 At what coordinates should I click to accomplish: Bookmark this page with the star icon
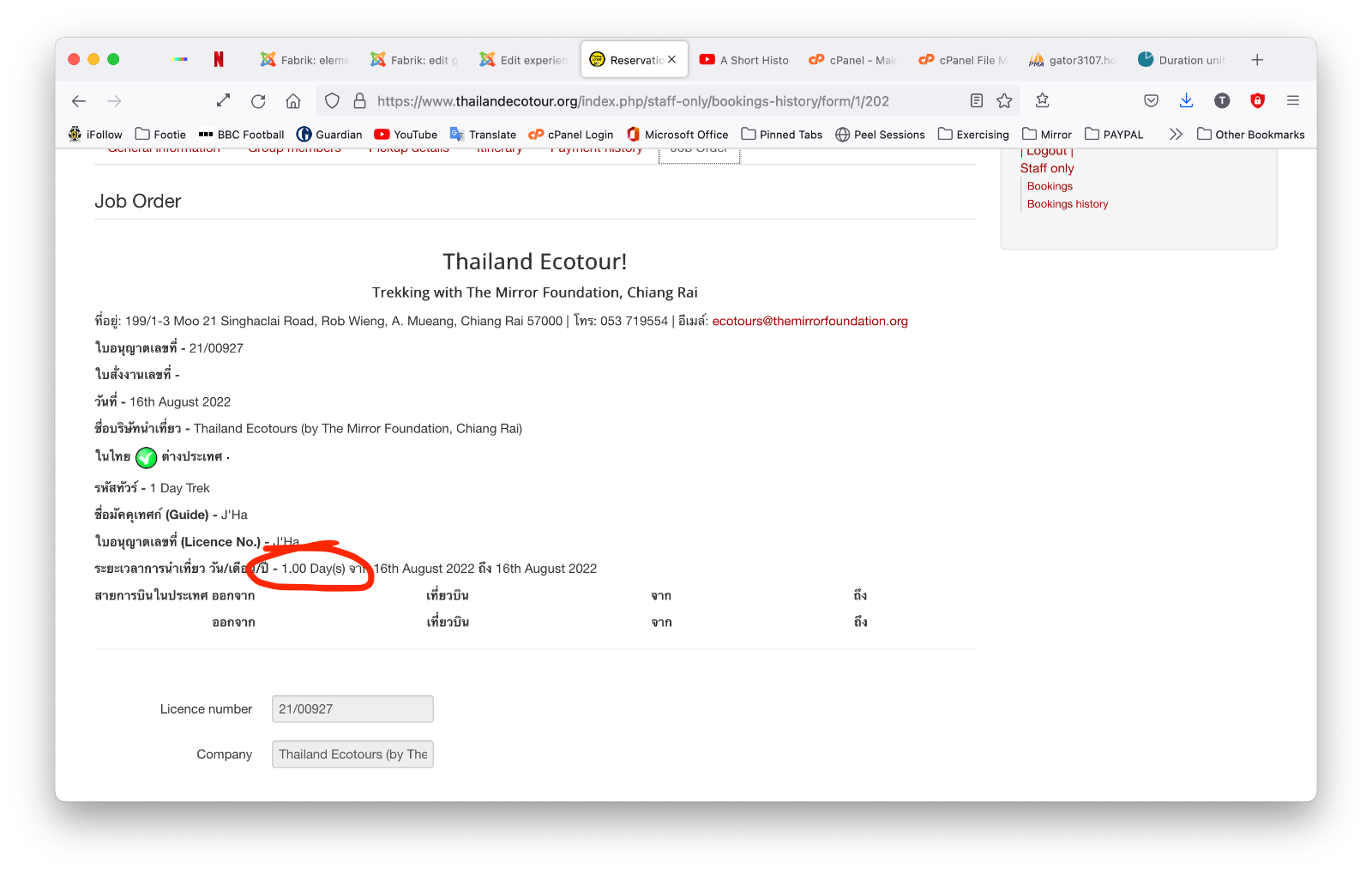coord(1004,101)
